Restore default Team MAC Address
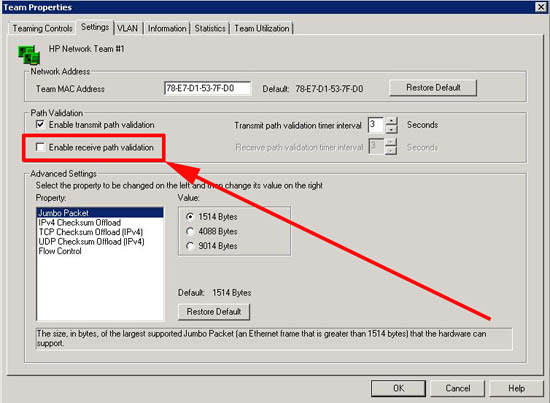The width and height of the screenshot is (550, 403). point(433,88)
